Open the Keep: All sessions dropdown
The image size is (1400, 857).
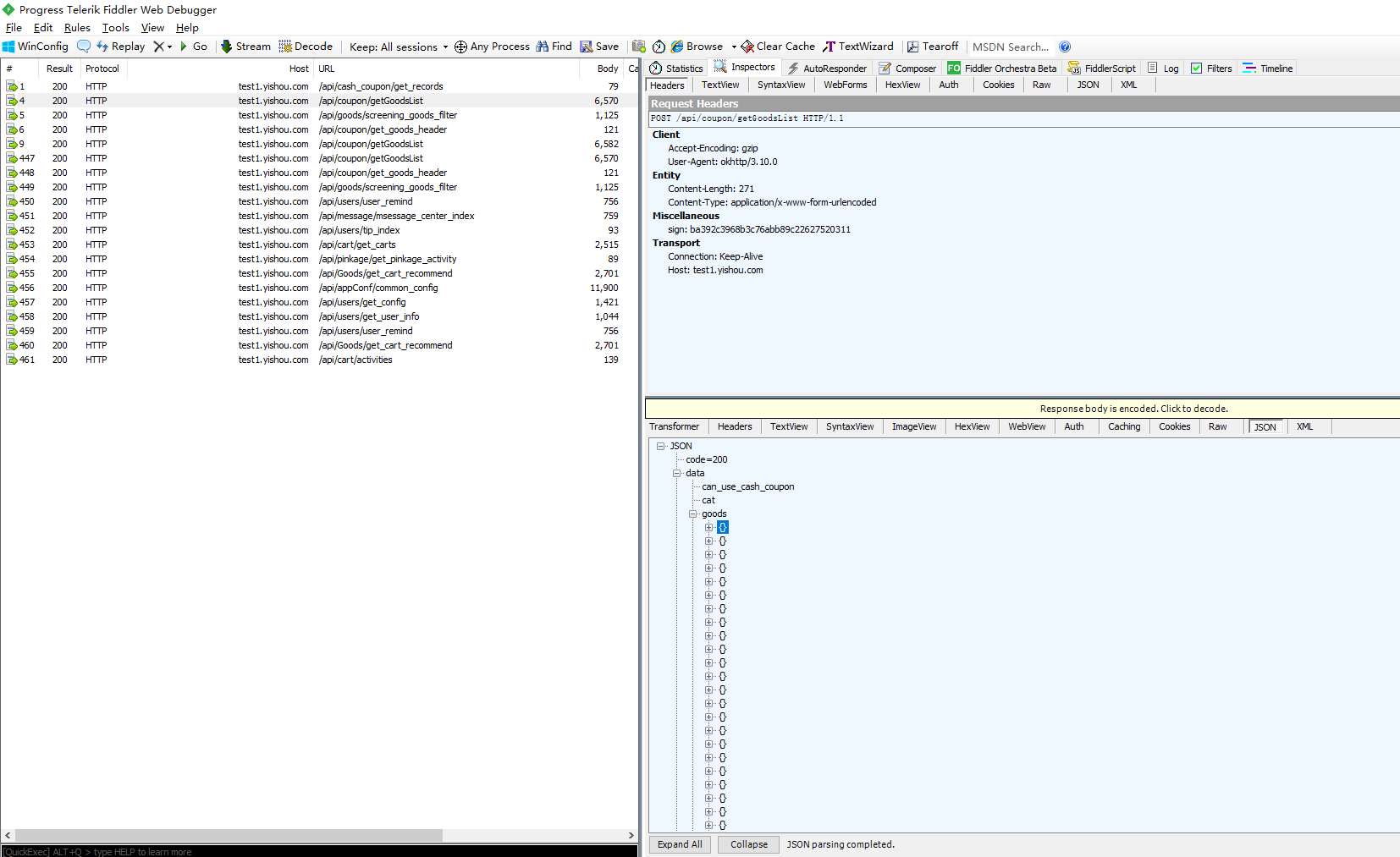click(399, 47)
